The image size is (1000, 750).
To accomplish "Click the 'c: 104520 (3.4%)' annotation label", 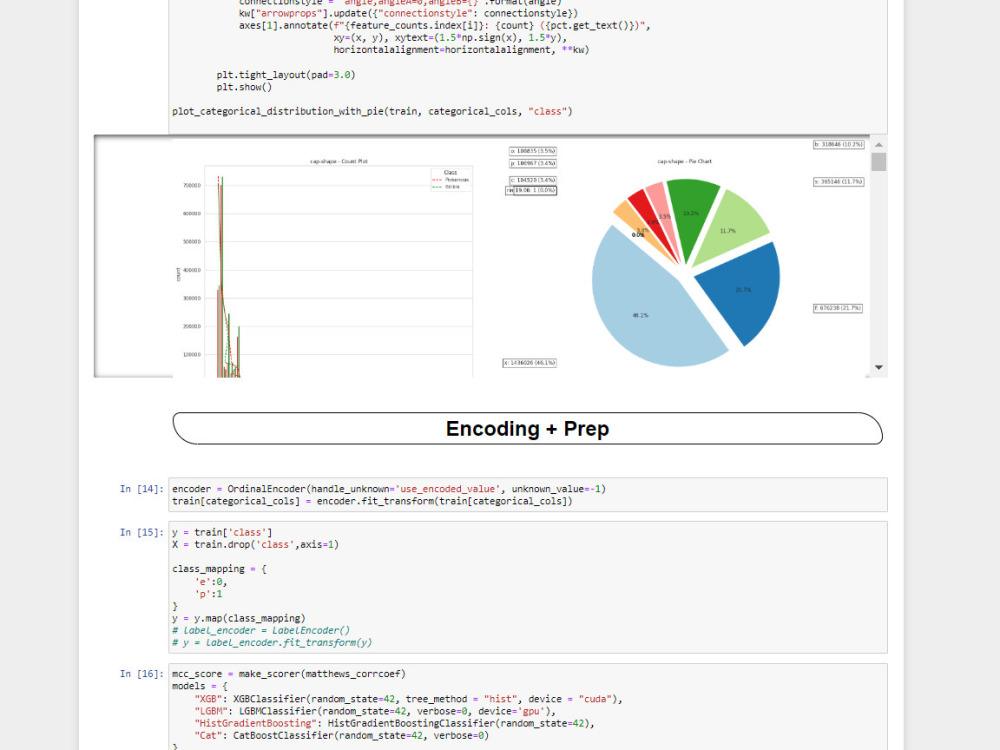I will coord(533,180).
